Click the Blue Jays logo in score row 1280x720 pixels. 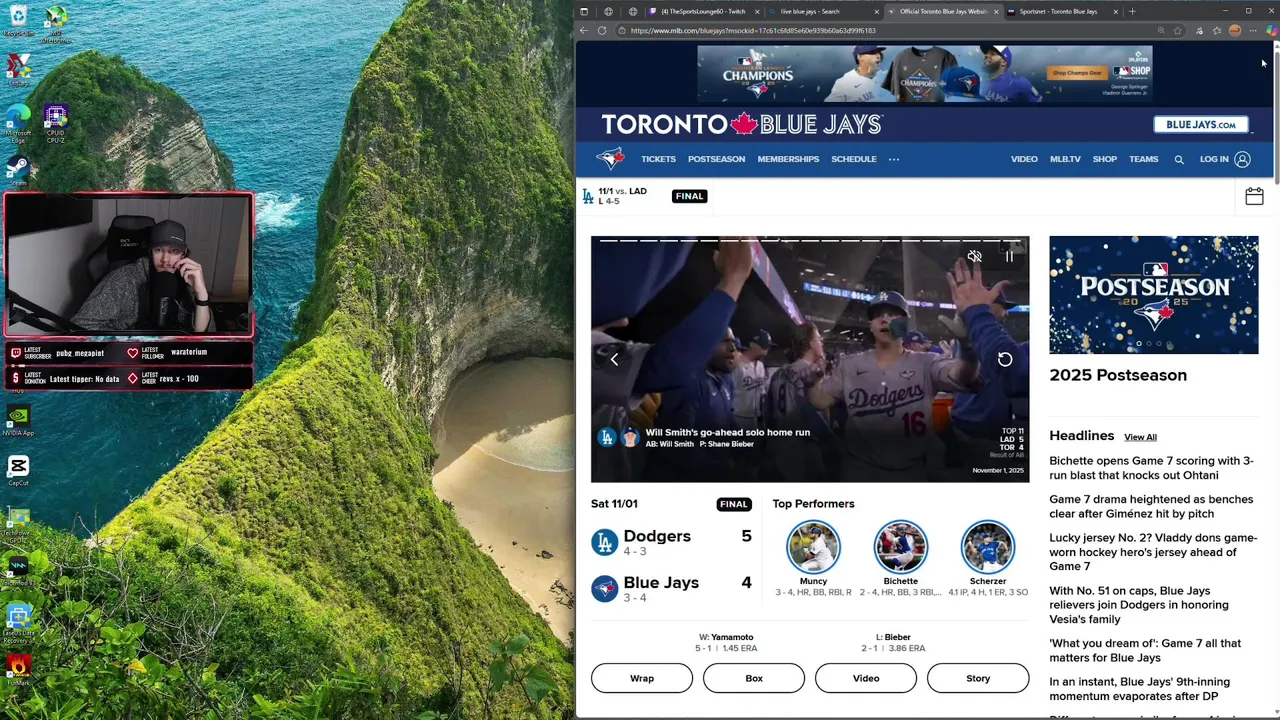[604, 588]
